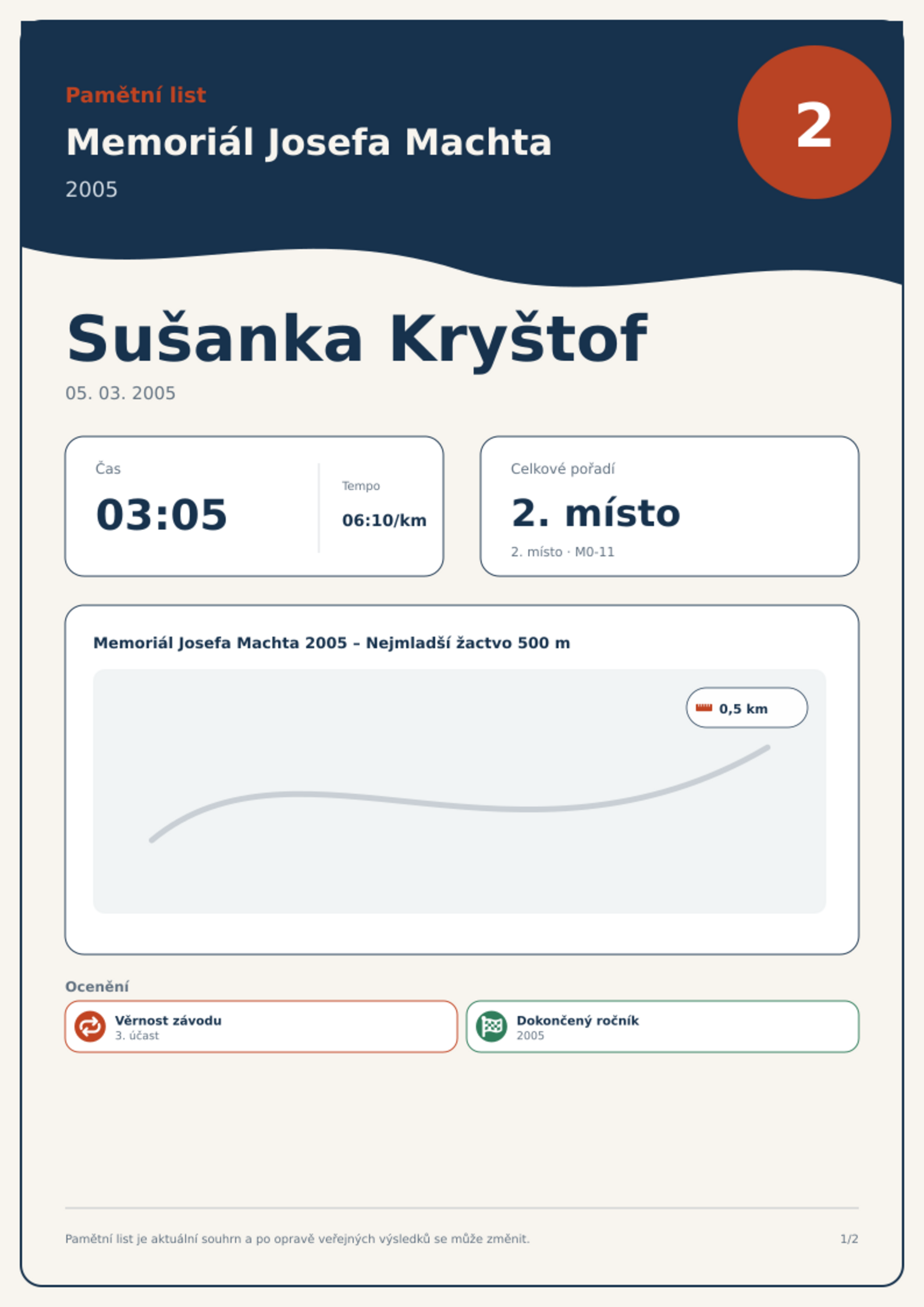Click the finish time 03:05
924x1307 pixels.
(x=161, y=514)
